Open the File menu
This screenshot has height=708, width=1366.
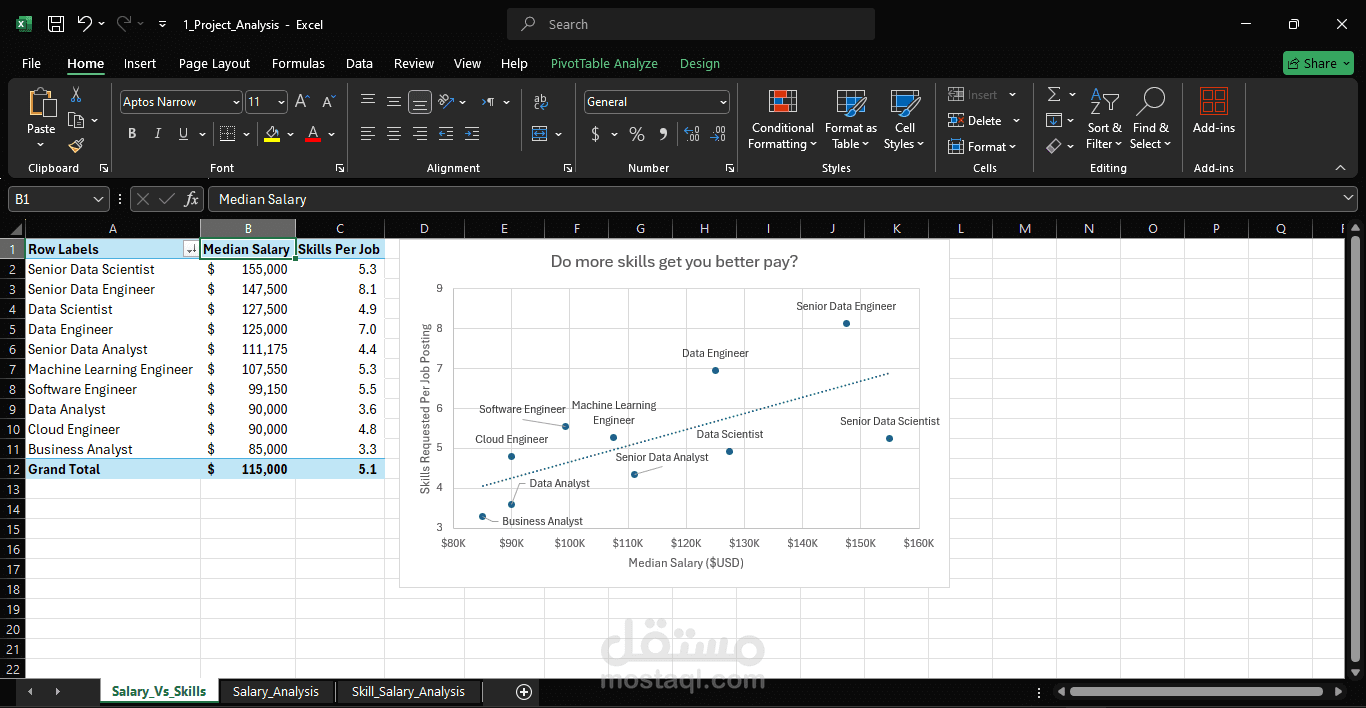pos(31,63)
